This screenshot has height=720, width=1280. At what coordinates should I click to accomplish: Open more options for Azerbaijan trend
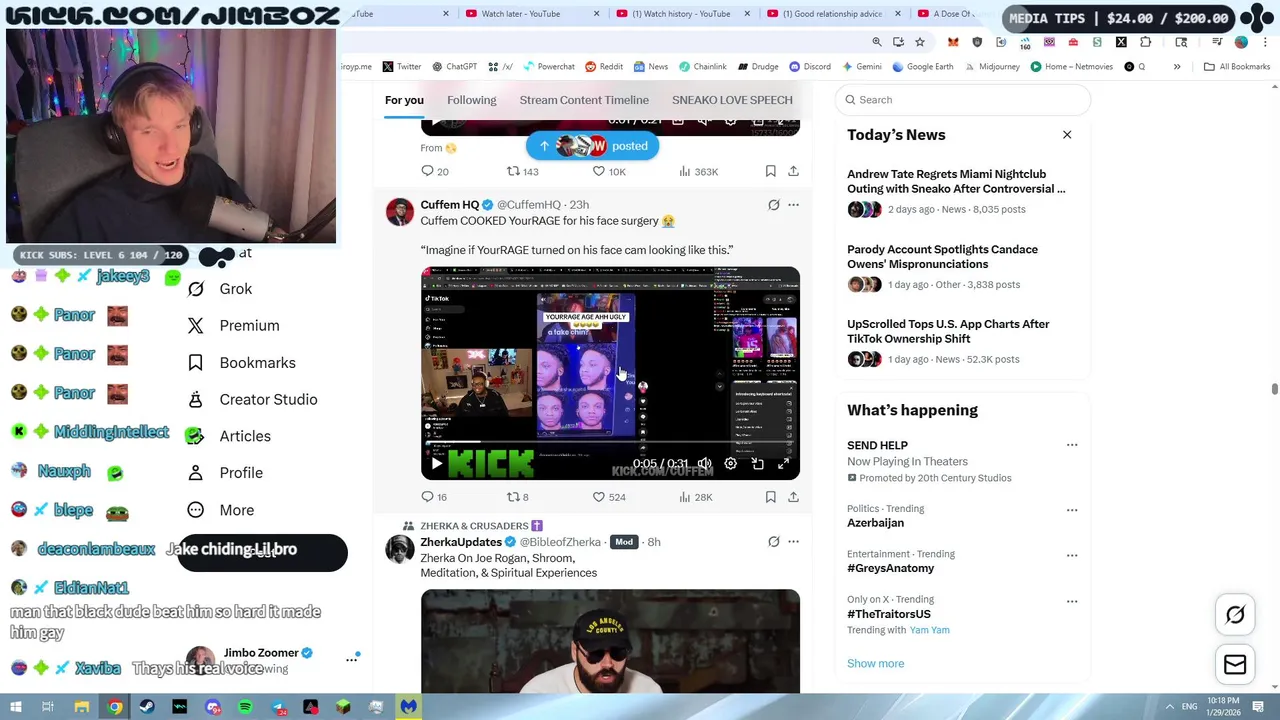pyautogui.click(x=1072, y=510)
